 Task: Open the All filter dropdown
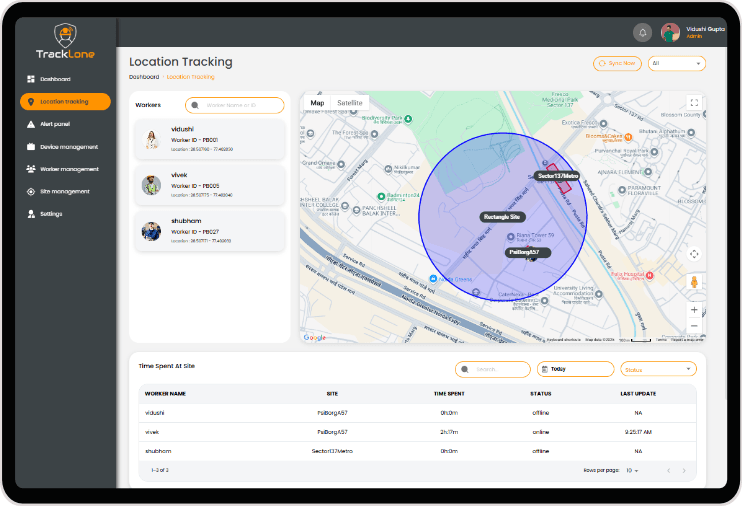pyautogui.click(x=676, y=63)
